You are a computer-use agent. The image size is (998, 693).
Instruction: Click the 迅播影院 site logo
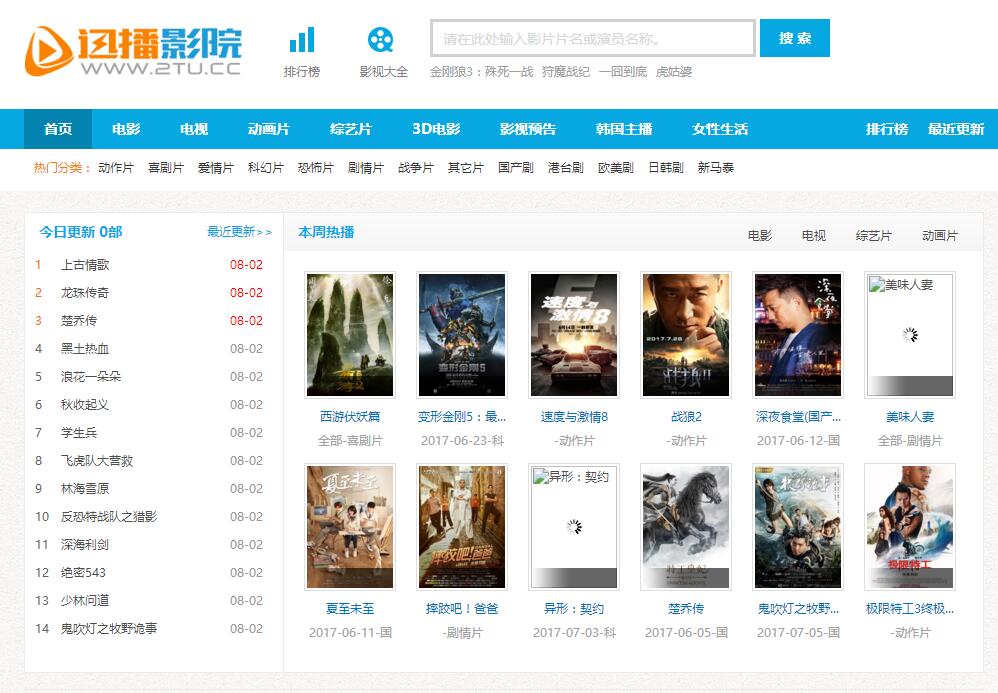(x=134, y=50)
